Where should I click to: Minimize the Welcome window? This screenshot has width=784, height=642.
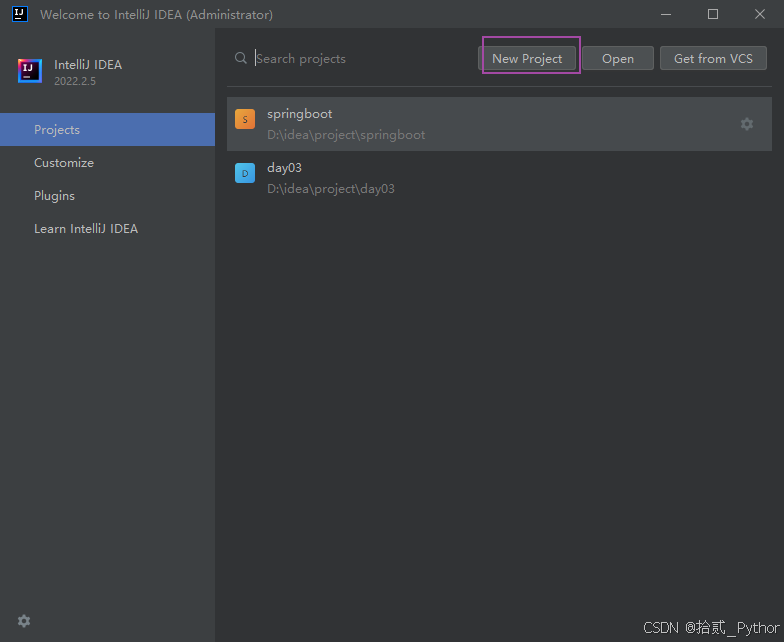click(666, 14)
